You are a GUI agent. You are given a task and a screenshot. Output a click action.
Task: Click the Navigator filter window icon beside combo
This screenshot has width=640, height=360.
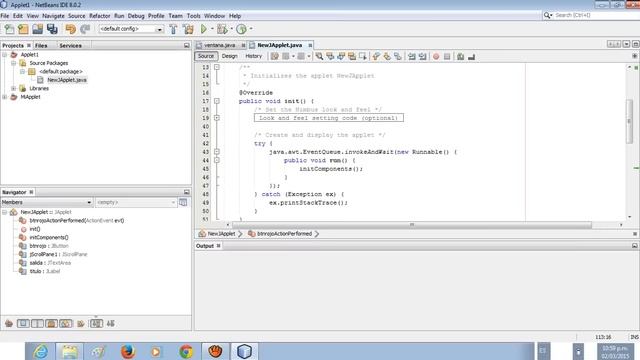[183, 202]
